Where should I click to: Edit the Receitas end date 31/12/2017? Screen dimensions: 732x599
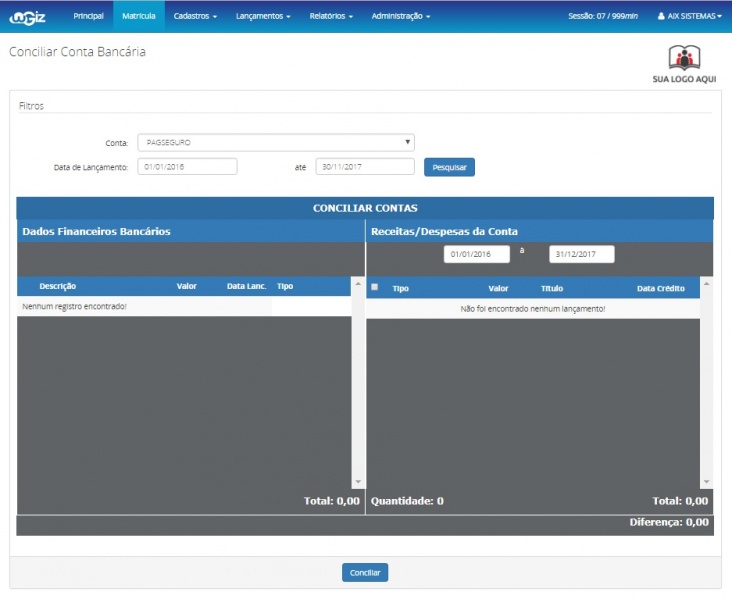[581, 254]
